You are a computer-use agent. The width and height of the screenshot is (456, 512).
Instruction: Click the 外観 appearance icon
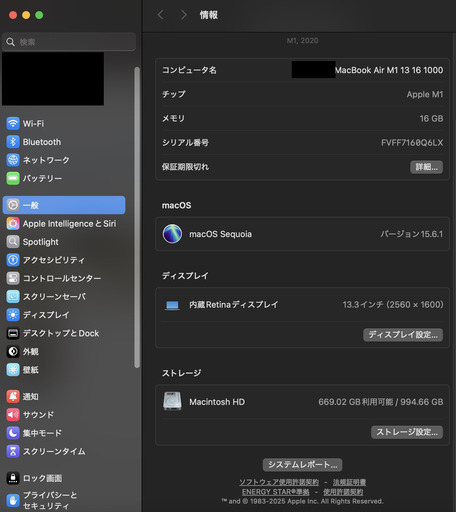13,351
